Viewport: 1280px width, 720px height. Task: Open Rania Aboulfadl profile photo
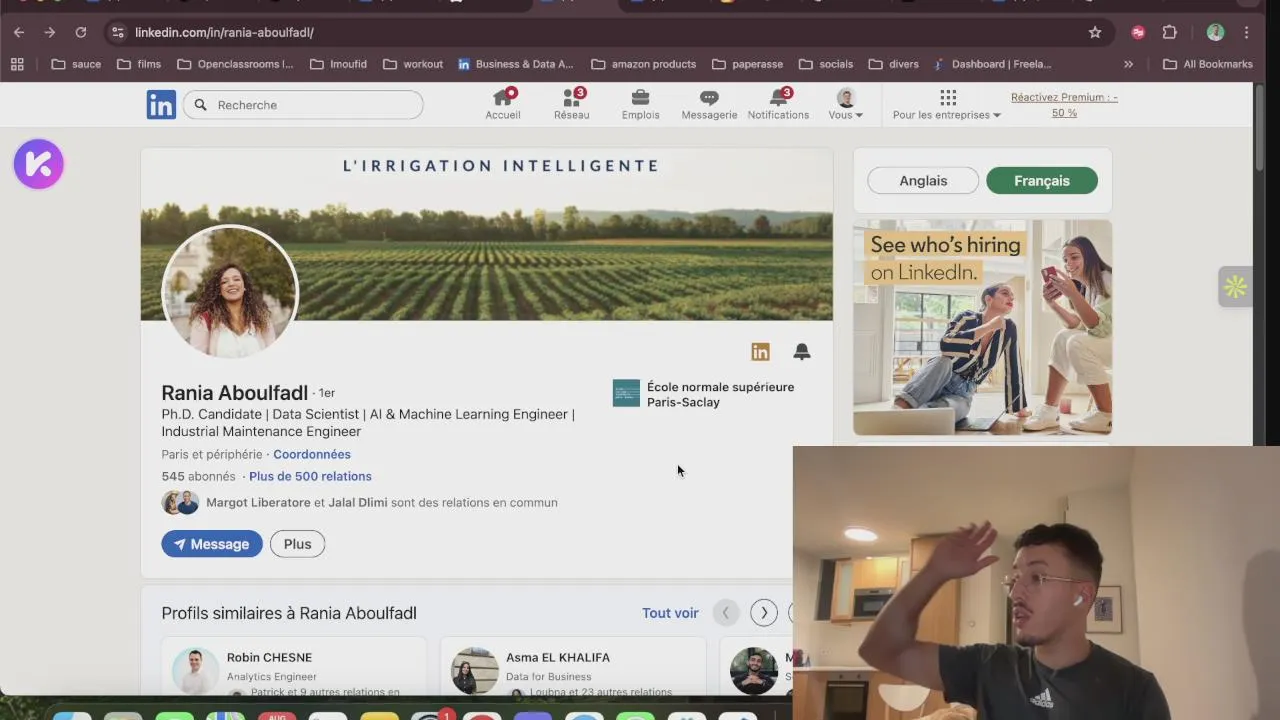tap(230, 291)
